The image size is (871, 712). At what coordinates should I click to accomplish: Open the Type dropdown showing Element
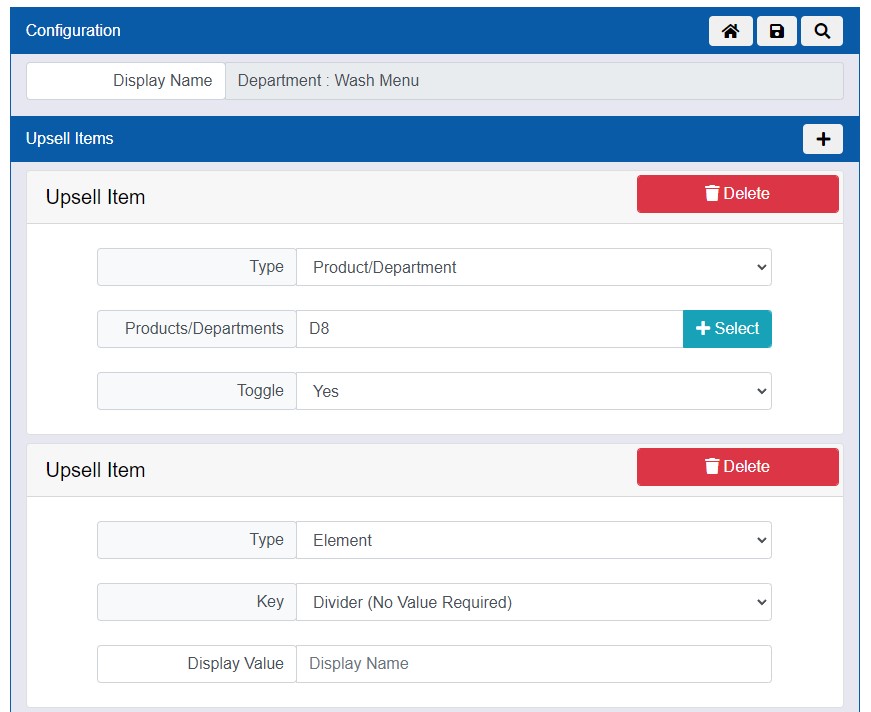point(534,540)
